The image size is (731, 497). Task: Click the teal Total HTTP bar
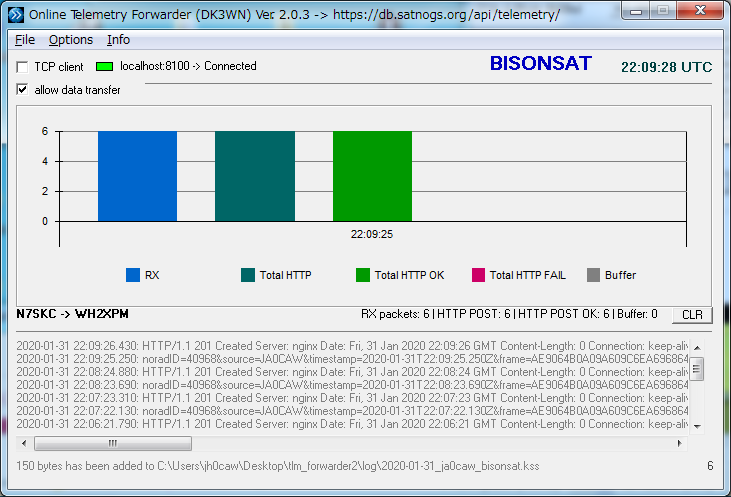[255, 176]
